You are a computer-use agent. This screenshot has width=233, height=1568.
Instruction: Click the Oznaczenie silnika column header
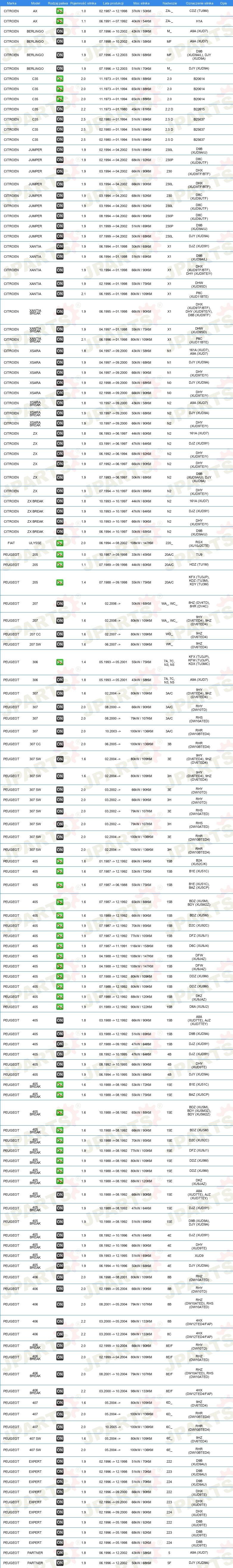coord(199,3)
